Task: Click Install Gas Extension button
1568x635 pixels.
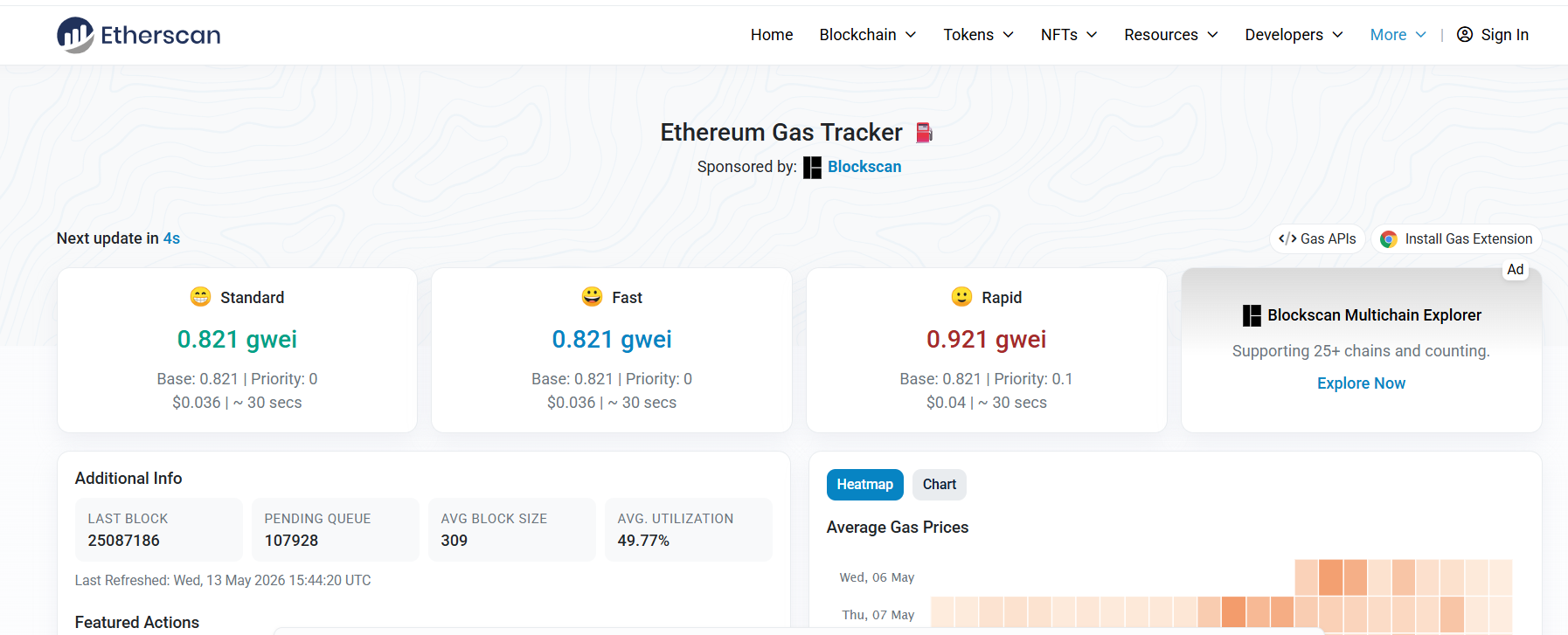Action: pos(1456,238)
